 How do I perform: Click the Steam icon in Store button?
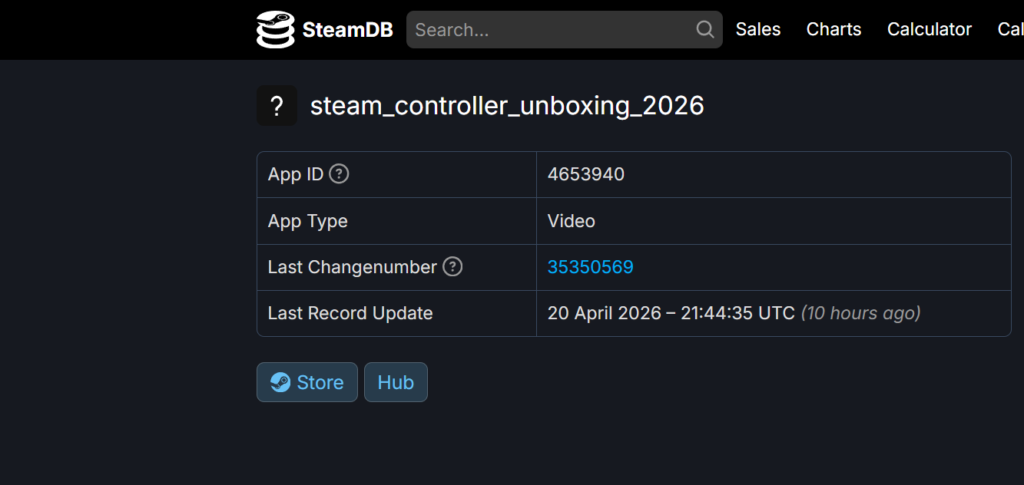(280, 382)
